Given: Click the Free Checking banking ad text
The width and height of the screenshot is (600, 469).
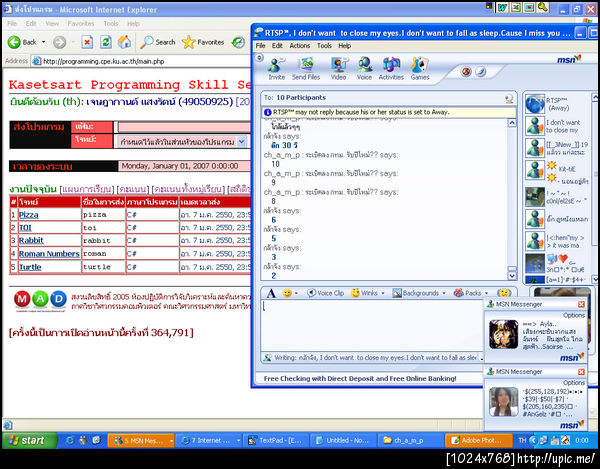Looking at the screenshot, I should coord(360,378).
